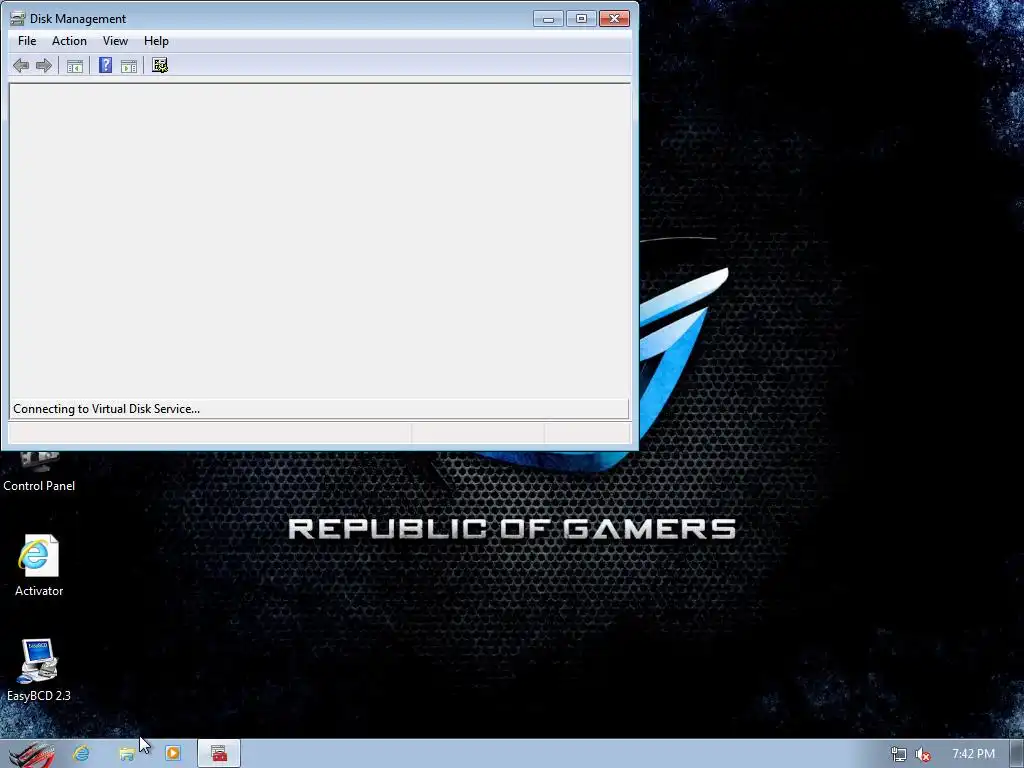
Task: Open the Start menu ROG button
Action: (31, 754)
